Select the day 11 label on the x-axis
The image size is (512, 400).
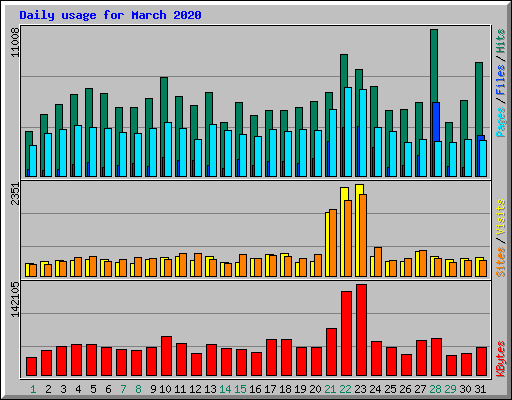180,389
